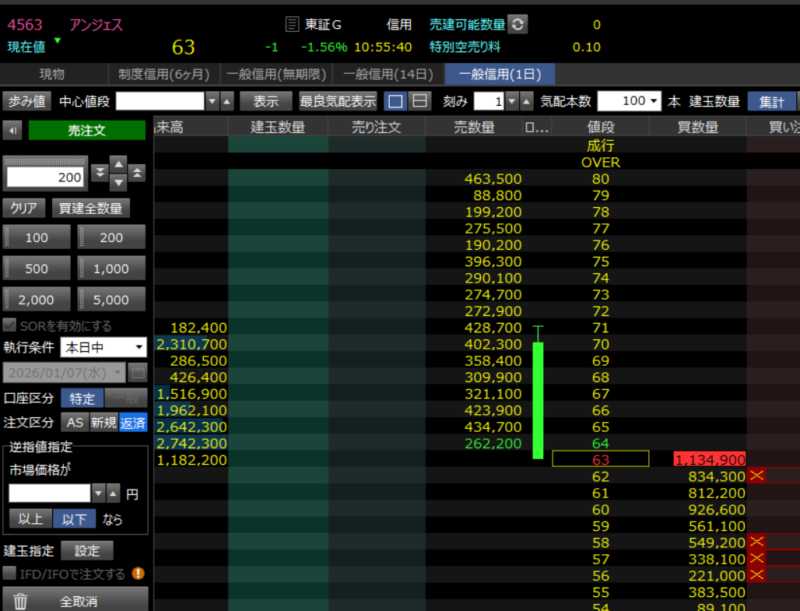Open the 執行条件 dropdown showing 本日中

103,347
